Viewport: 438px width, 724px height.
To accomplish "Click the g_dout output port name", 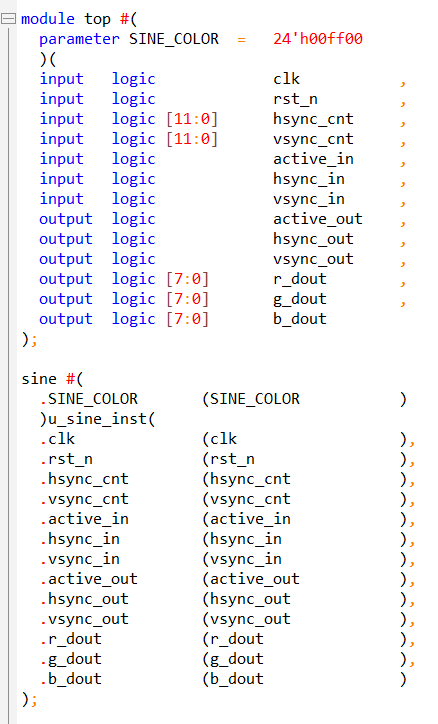I will (300, 300).
